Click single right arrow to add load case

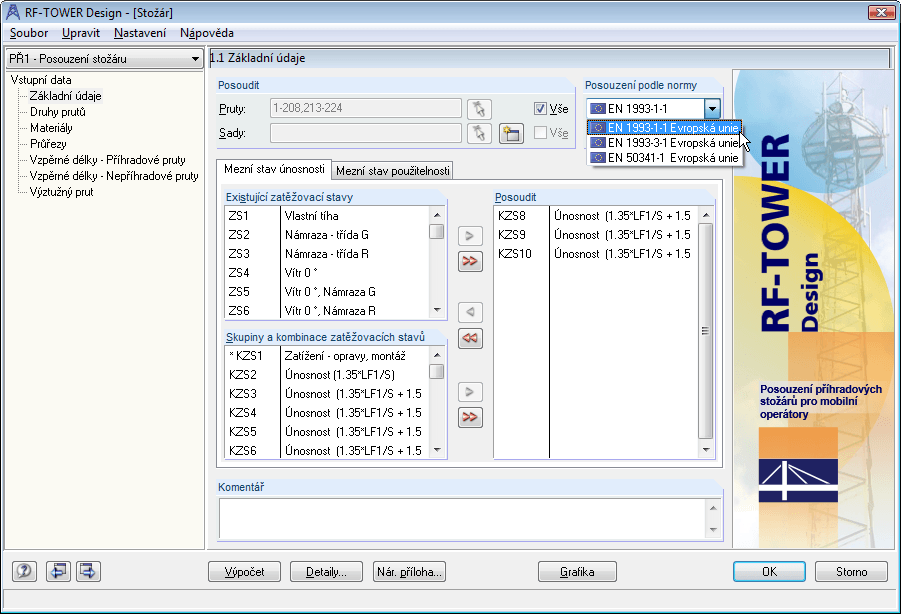pyautogui.click(x=470, y=235)
